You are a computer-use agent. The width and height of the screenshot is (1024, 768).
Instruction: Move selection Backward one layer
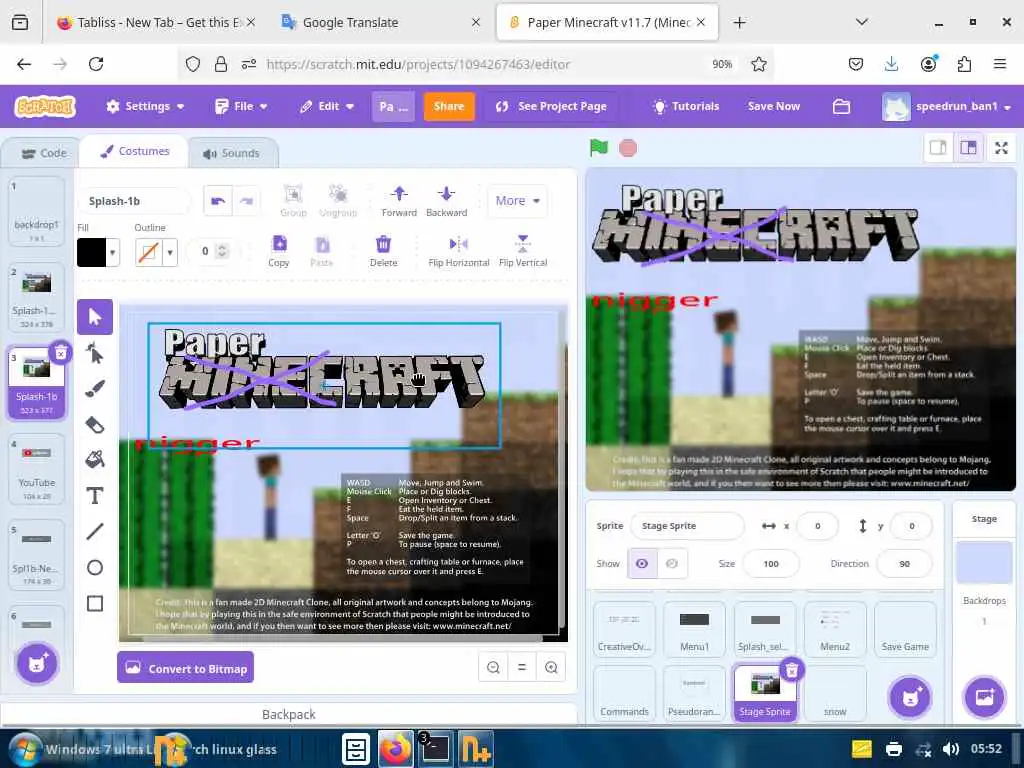[x=447, y=201]
